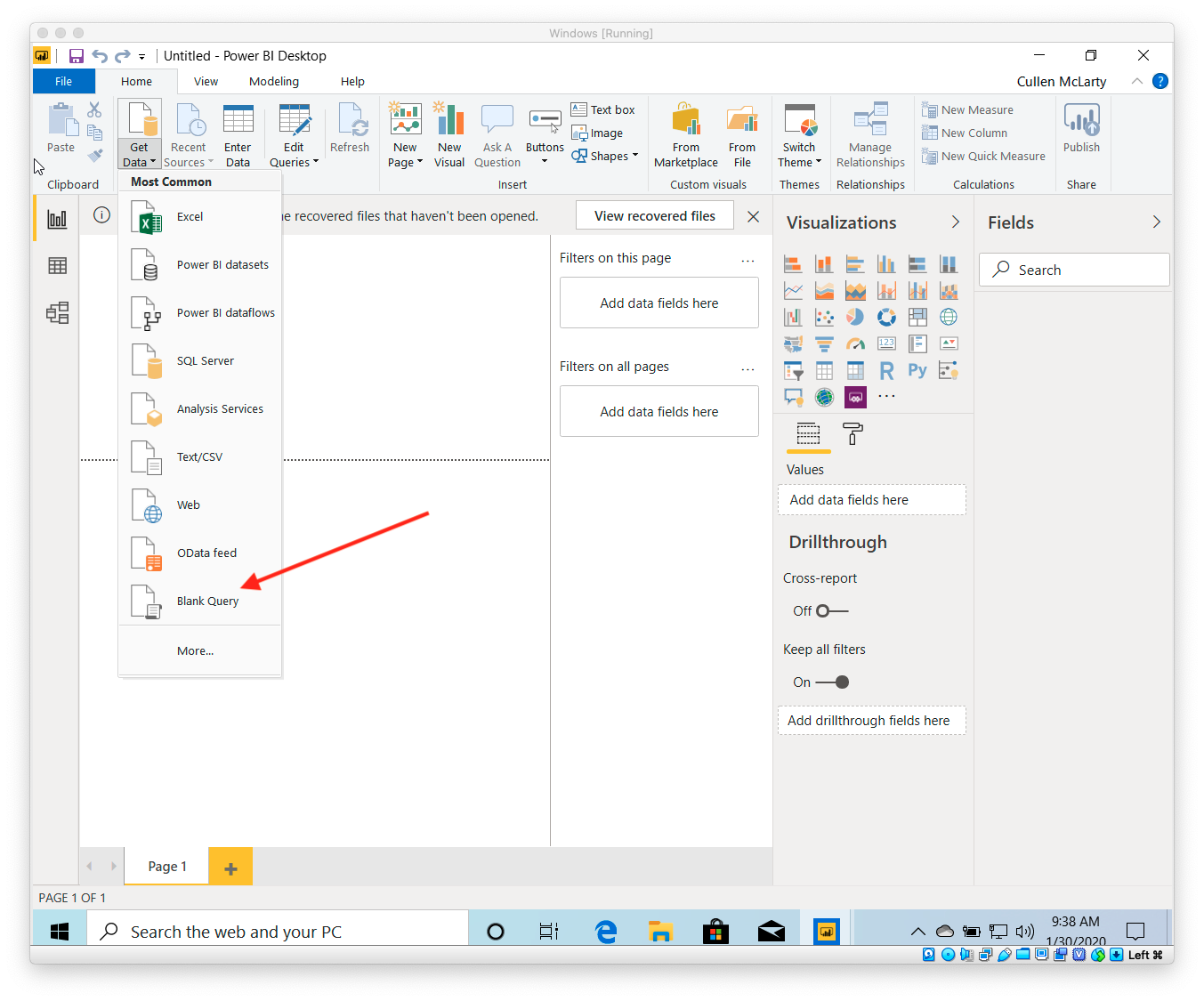The height and width of the screenshot is (1001, 1204).
Task: Switch to Model view in left sidebar
Action: pos(57,313)
